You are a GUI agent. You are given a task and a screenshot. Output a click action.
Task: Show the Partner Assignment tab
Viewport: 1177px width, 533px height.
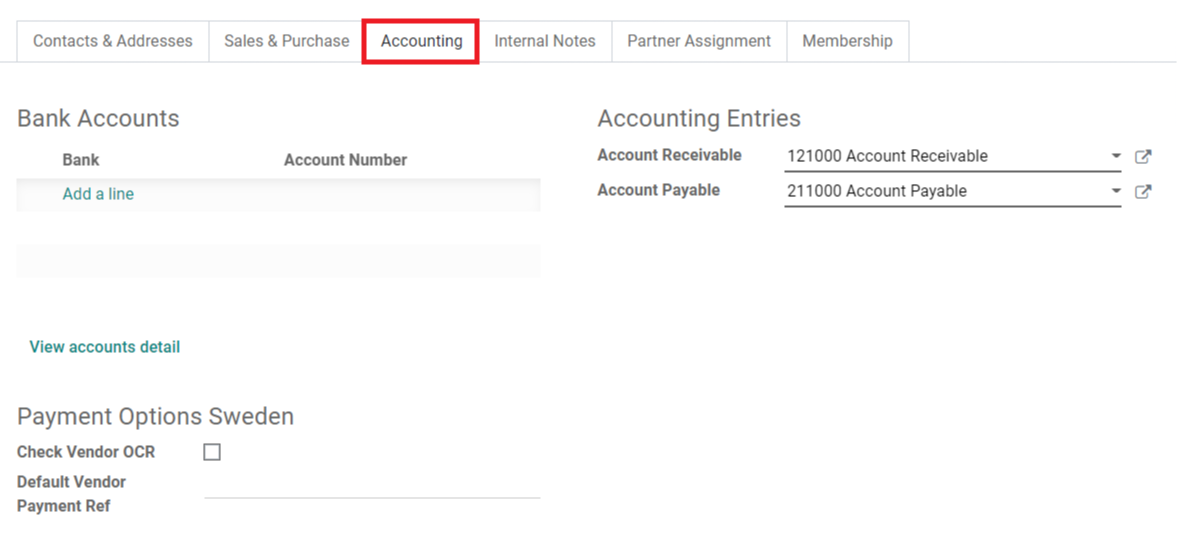698,41
